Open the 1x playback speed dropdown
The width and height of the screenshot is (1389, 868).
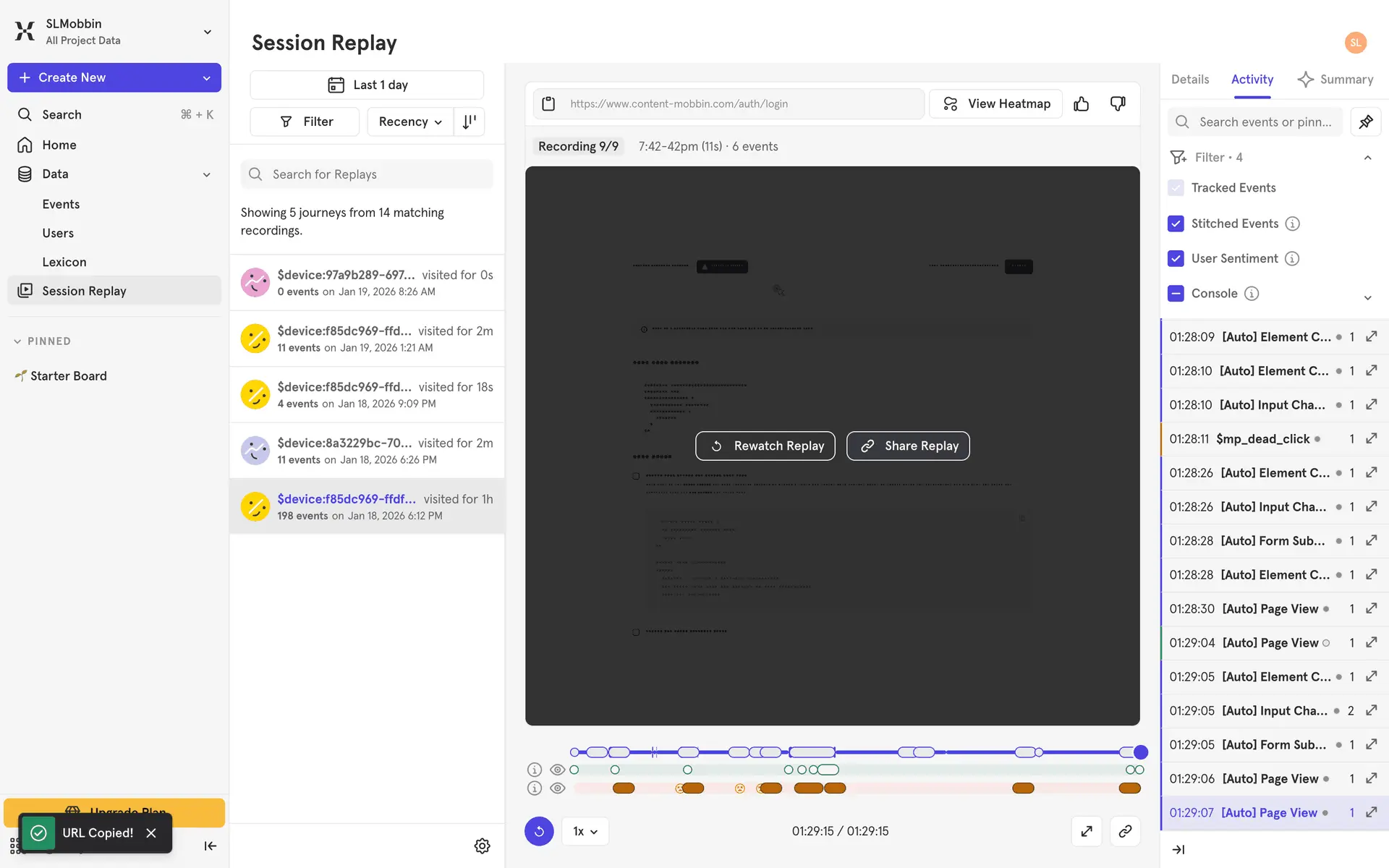585,831
